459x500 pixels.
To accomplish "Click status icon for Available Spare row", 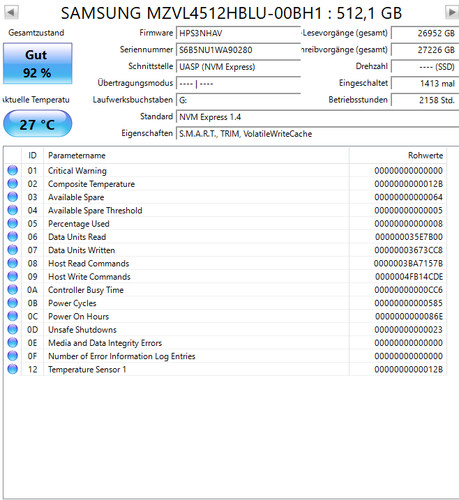I will tap(13, 197).
